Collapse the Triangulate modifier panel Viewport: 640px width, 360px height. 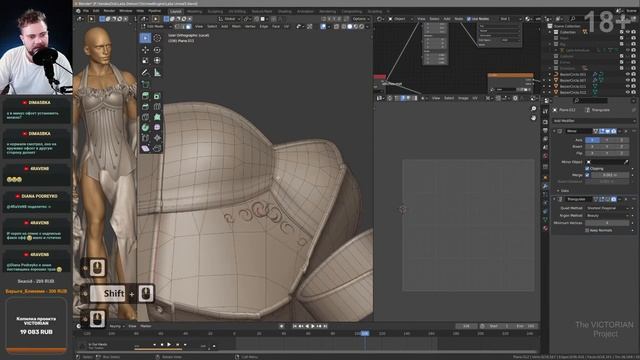click(554, 199)
